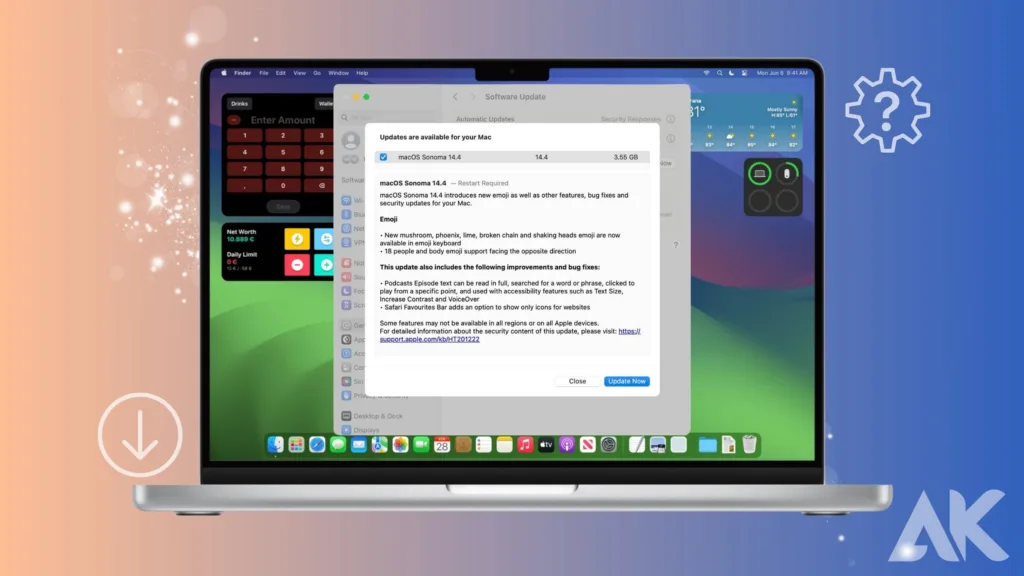Screen dimensions: 1024x576
Task: Click the red minus beside Enter Amount
Action: (x=234, y=120)
